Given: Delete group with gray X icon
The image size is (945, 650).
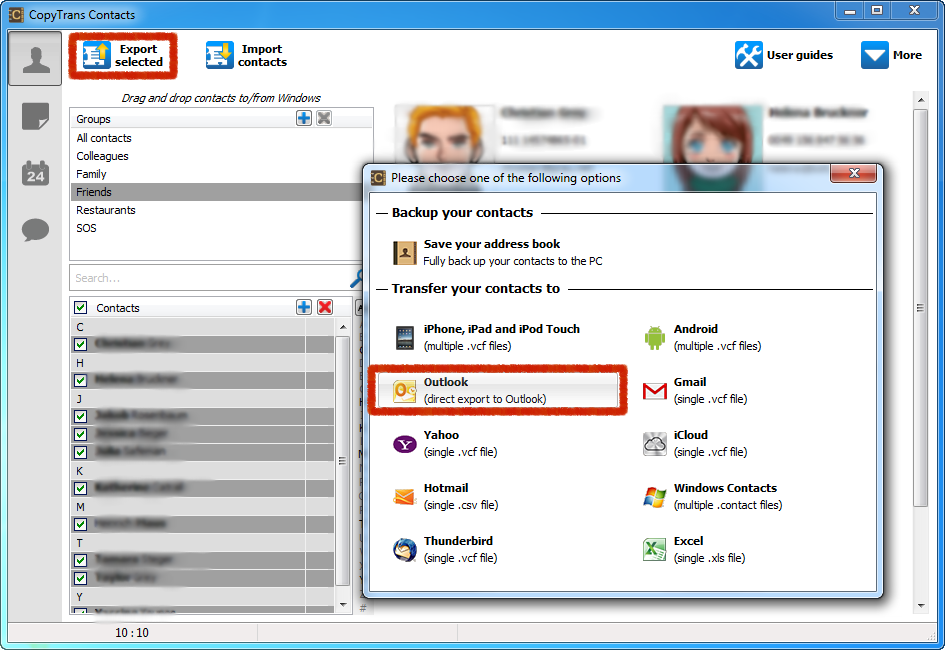Looking at the screenshot, I should pyautogui.click(x=324, y=118).
